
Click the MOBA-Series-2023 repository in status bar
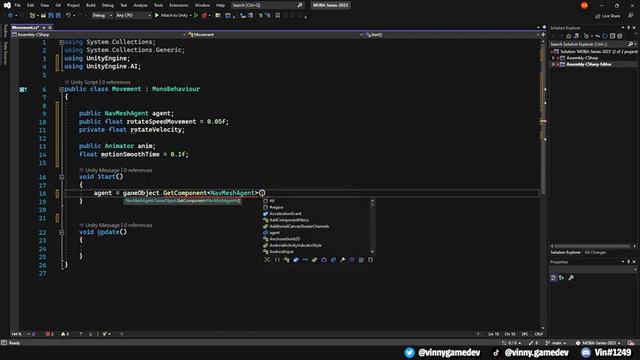(598, 343)
